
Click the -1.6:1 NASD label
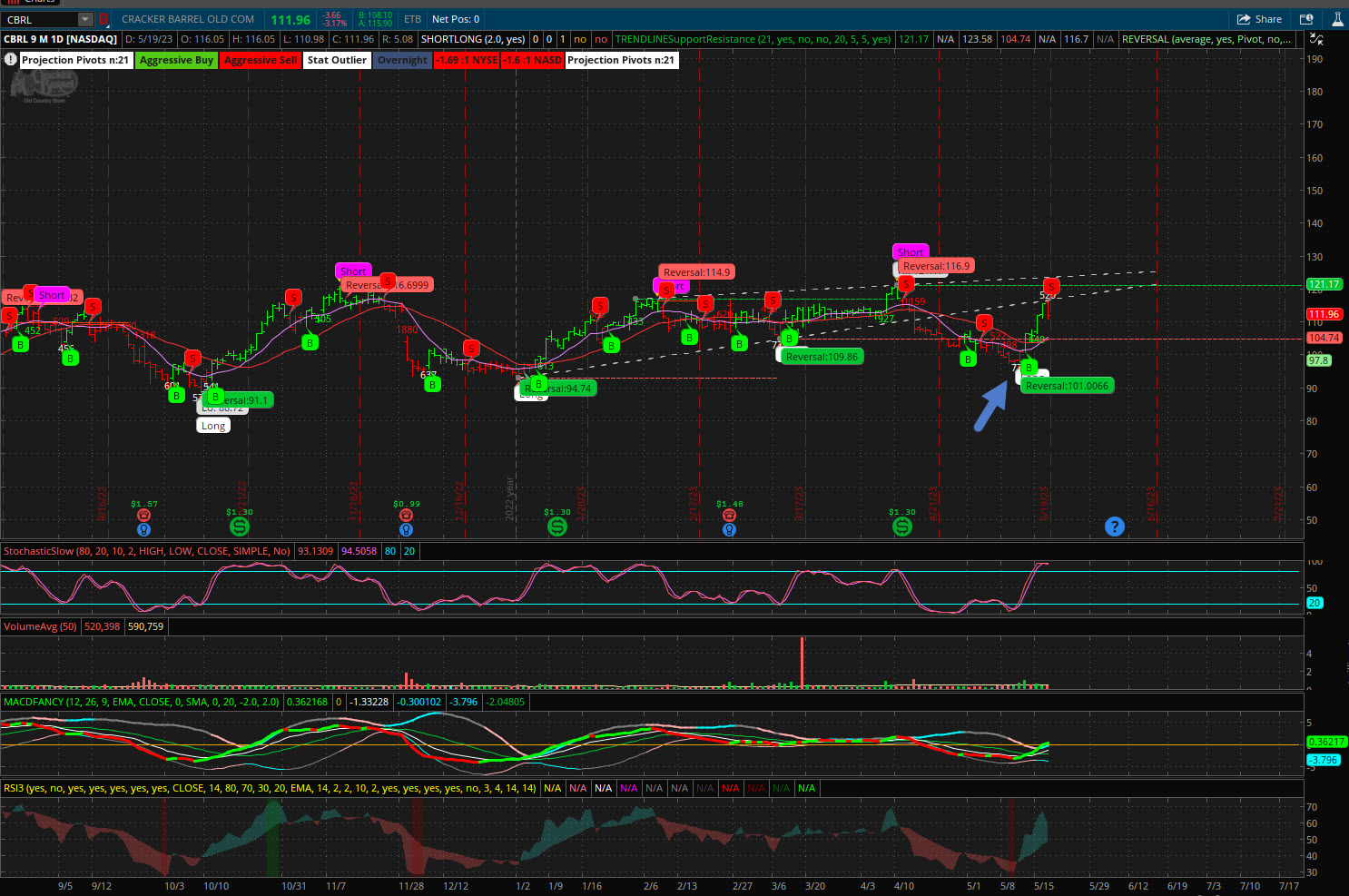533,60
